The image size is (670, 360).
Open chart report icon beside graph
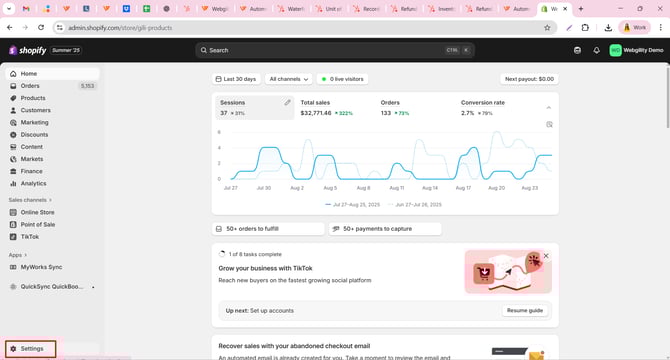tap(550, 124)
